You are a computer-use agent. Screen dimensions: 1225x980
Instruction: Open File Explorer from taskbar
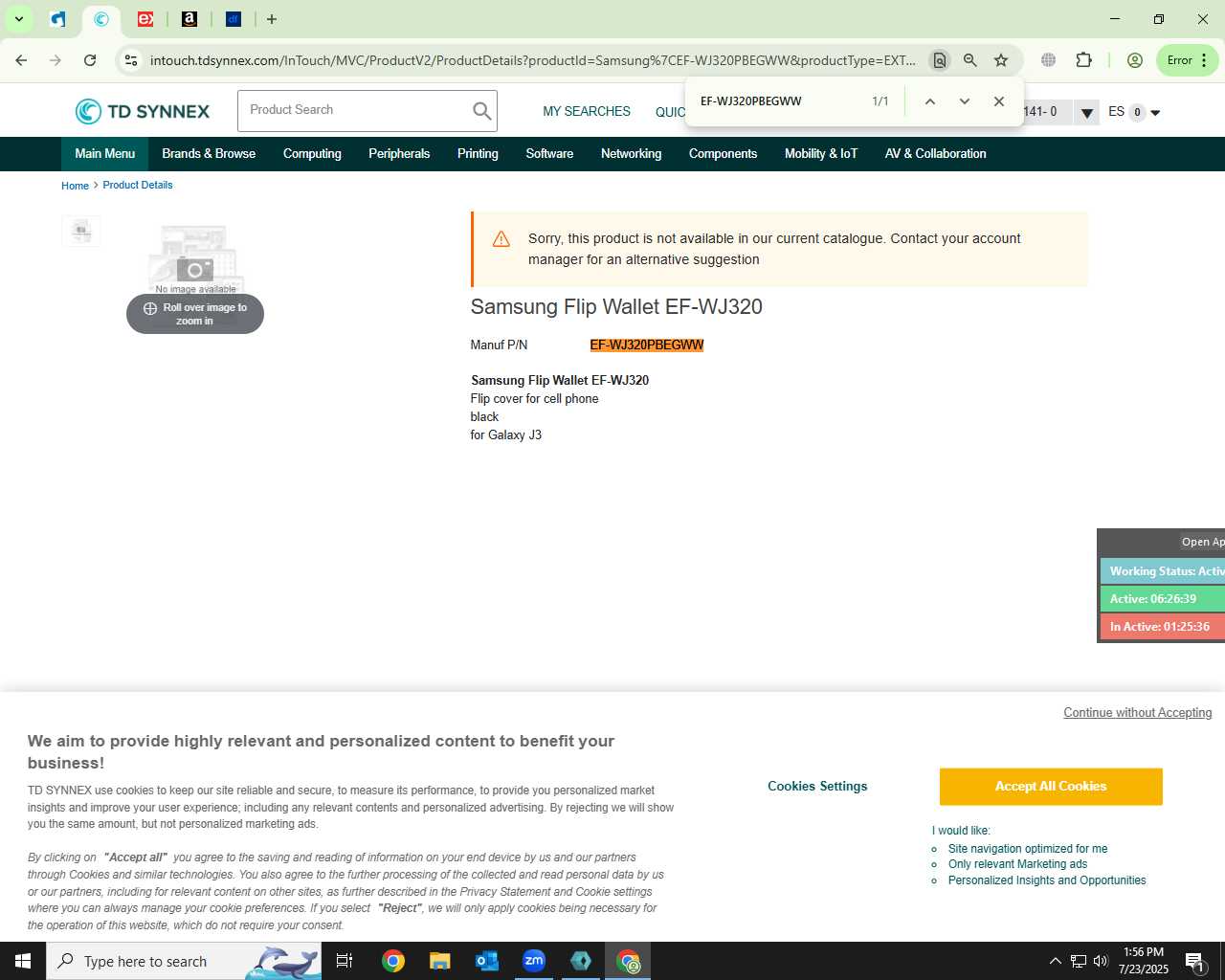coord(440,961)
